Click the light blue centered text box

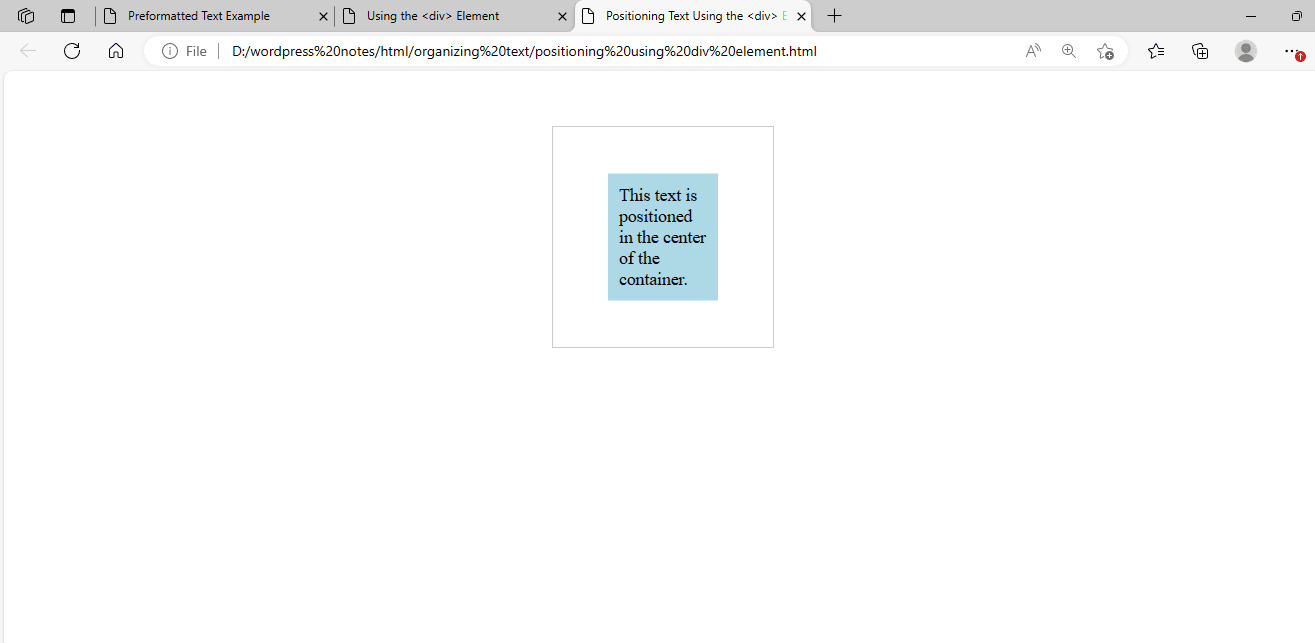[663, 237]
